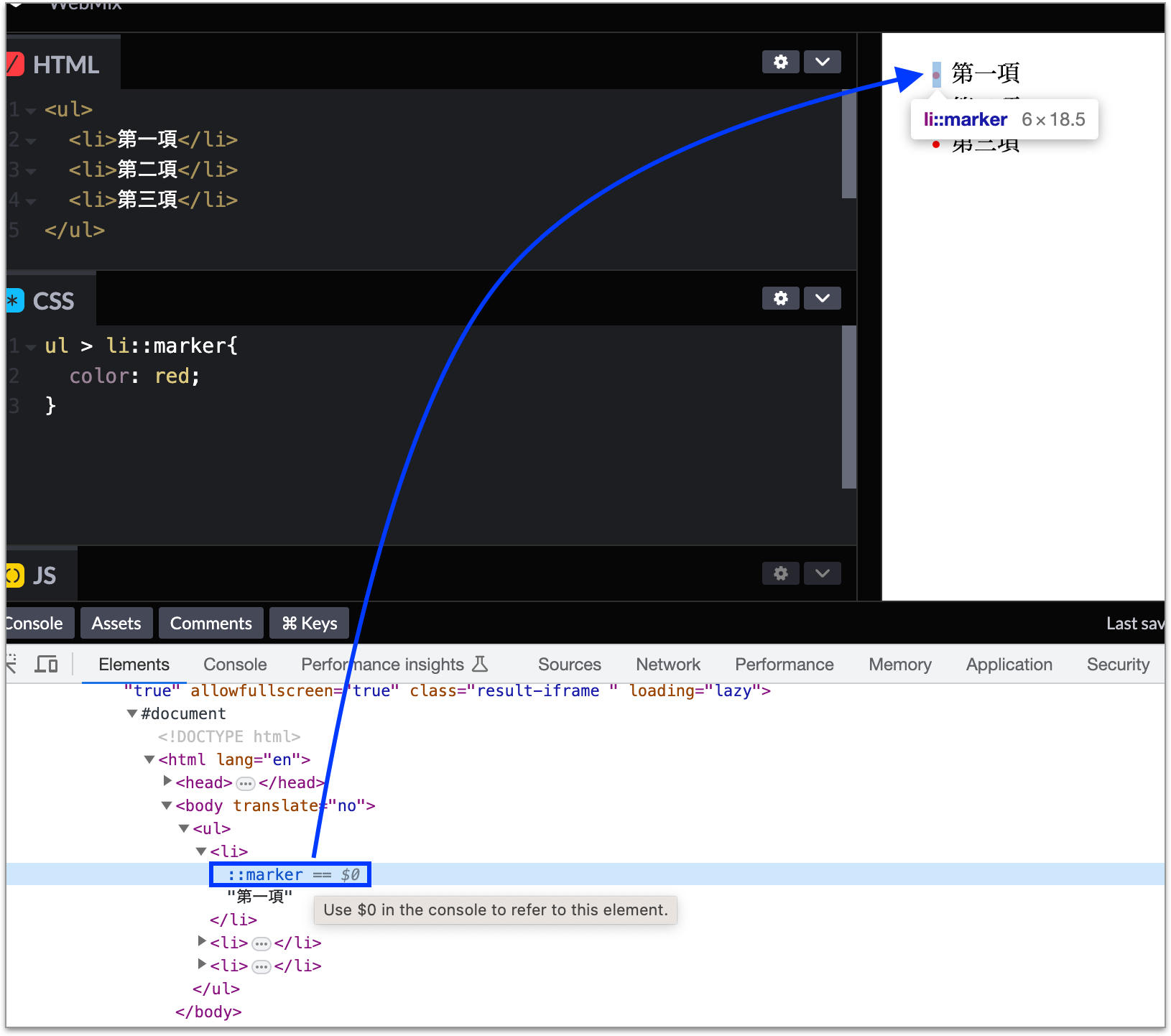
Task: Expand the head element in DOM tree
Action: (x=167, y=781)
